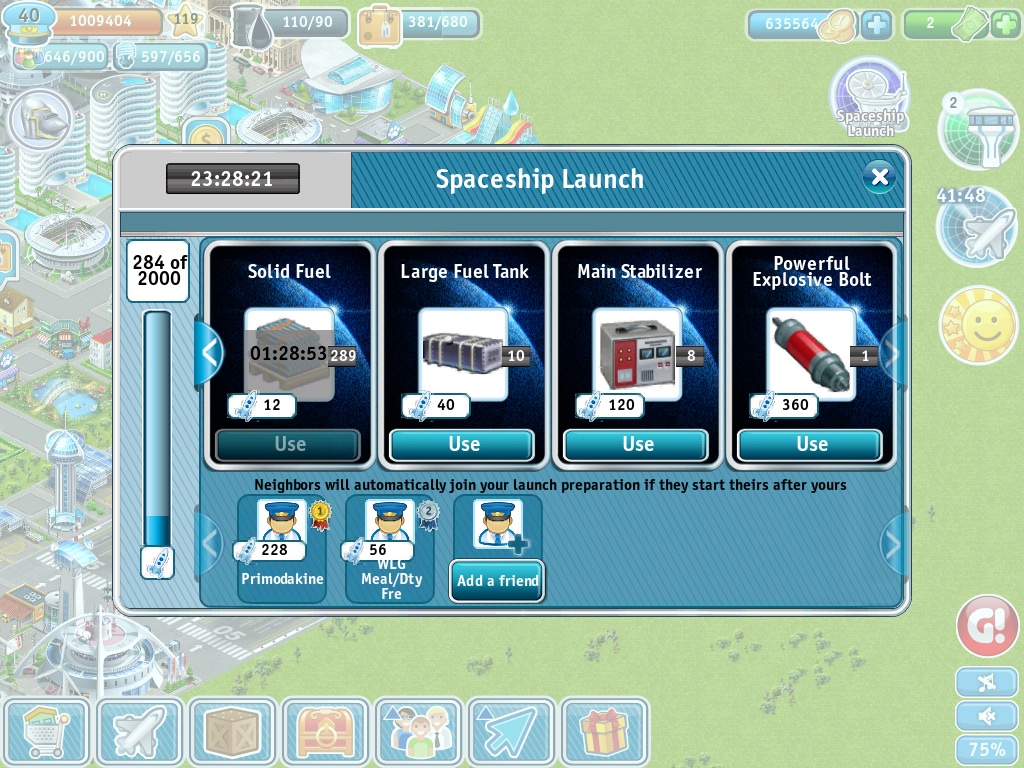Toggle the sound effects mute button
The width and height of the screenshot is (1024, 768).
coord(987,716)
